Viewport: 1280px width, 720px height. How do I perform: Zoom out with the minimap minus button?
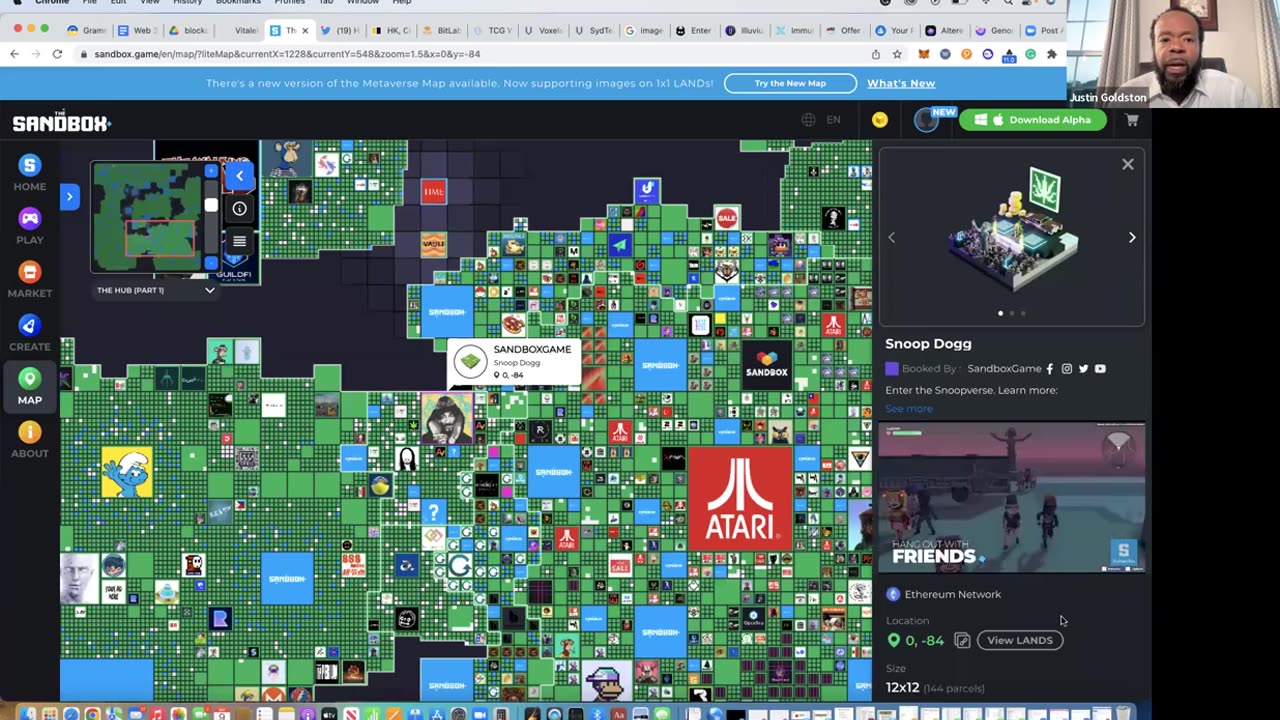pos(211,263)
